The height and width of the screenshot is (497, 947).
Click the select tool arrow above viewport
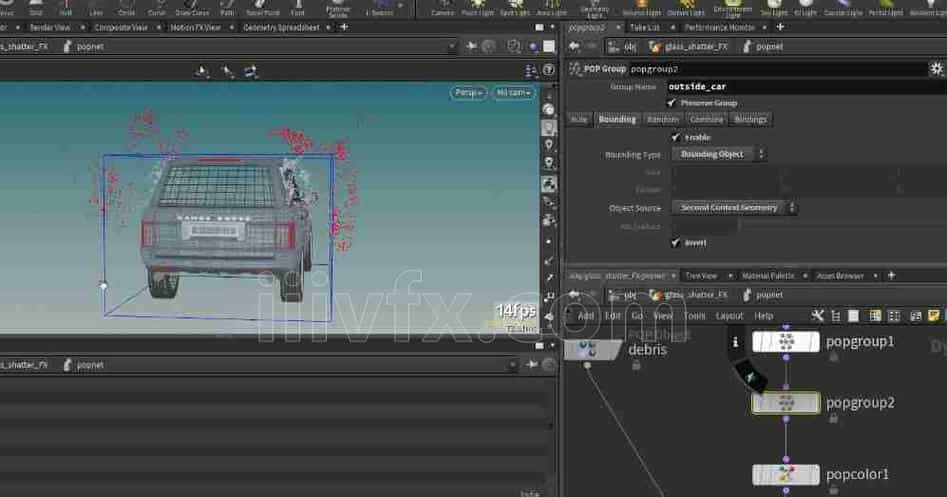coord(202,72)
